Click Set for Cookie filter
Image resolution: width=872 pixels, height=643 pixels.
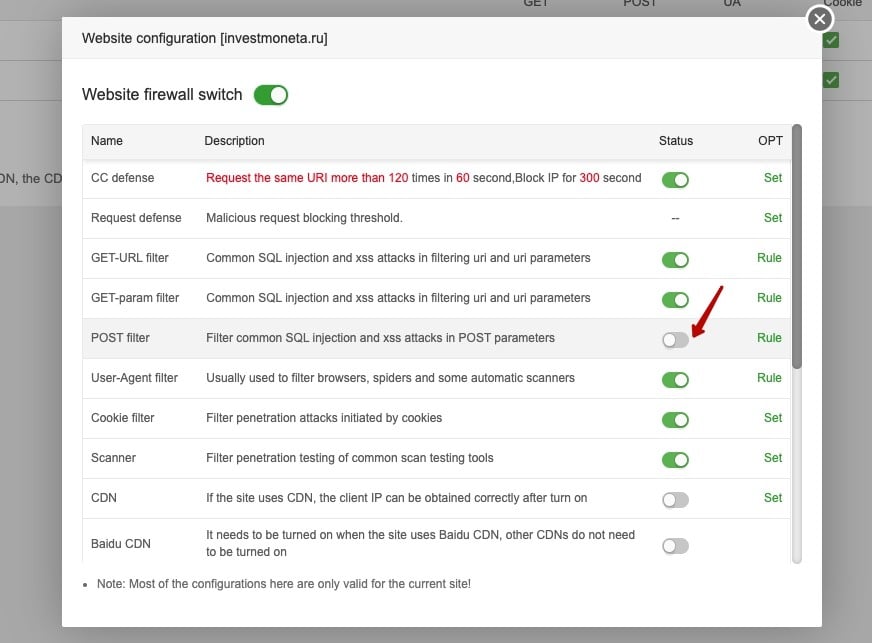click(772, 418)
